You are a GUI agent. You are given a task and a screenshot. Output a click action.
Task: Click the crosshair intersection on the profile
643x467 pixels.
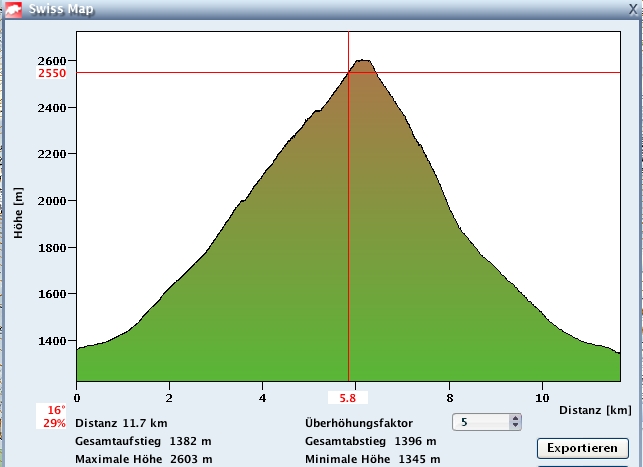pyautogui.click(x=348, y=73)
